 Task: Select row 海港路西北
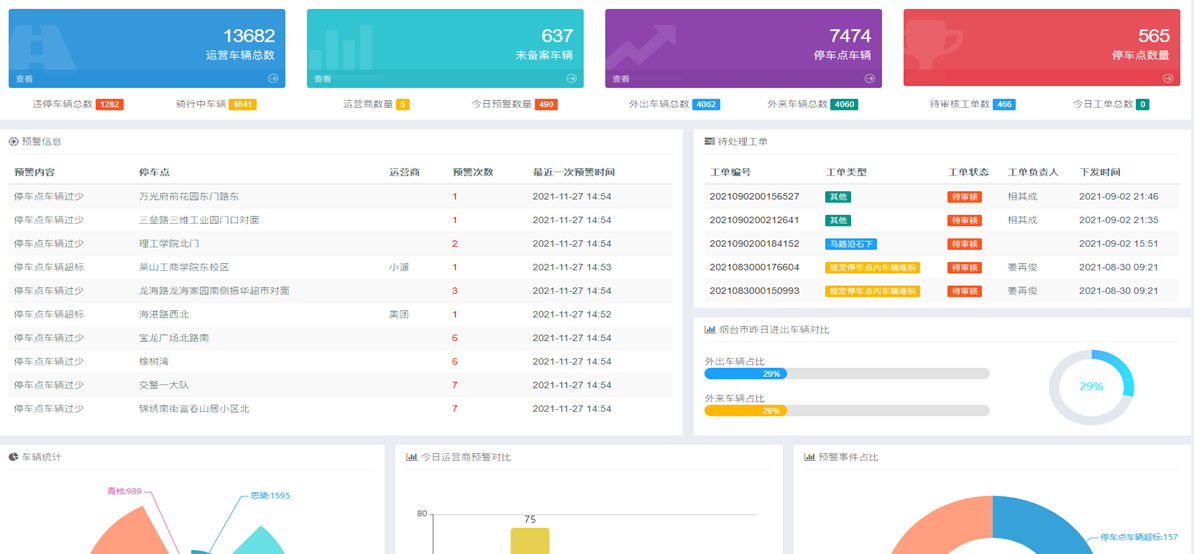[x=340, y=314]
